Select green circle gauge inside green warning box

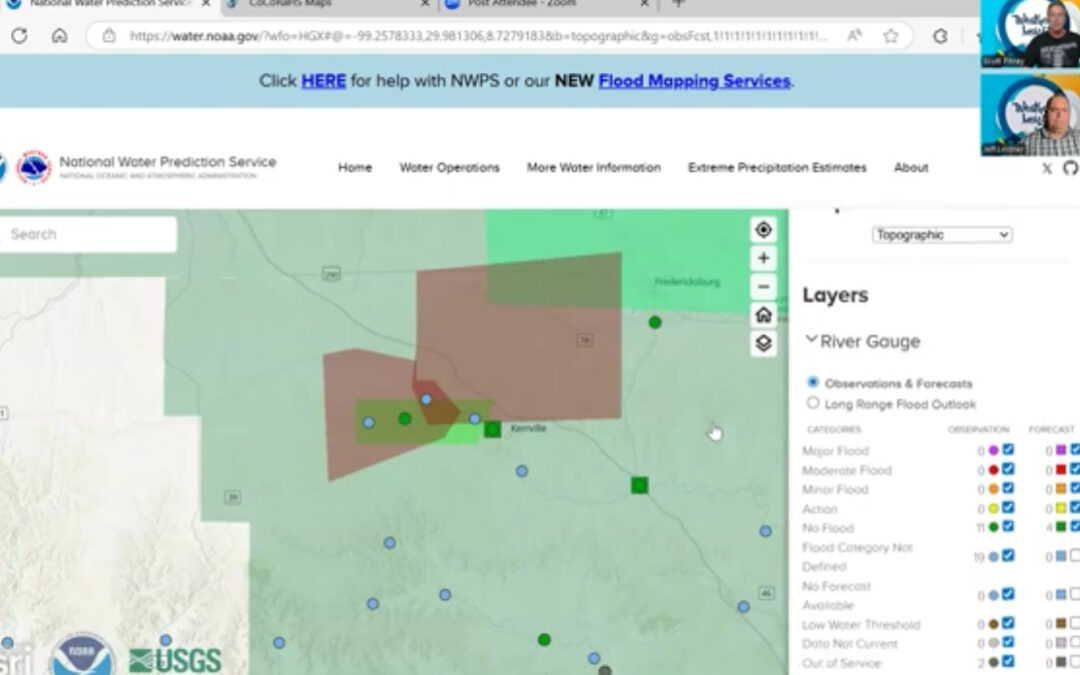pos(404,418)
